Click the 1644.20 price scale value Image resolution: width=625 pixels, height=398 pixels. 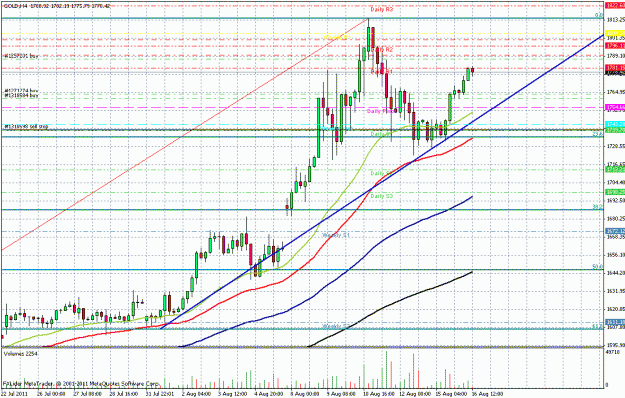[x=615, y=273]
